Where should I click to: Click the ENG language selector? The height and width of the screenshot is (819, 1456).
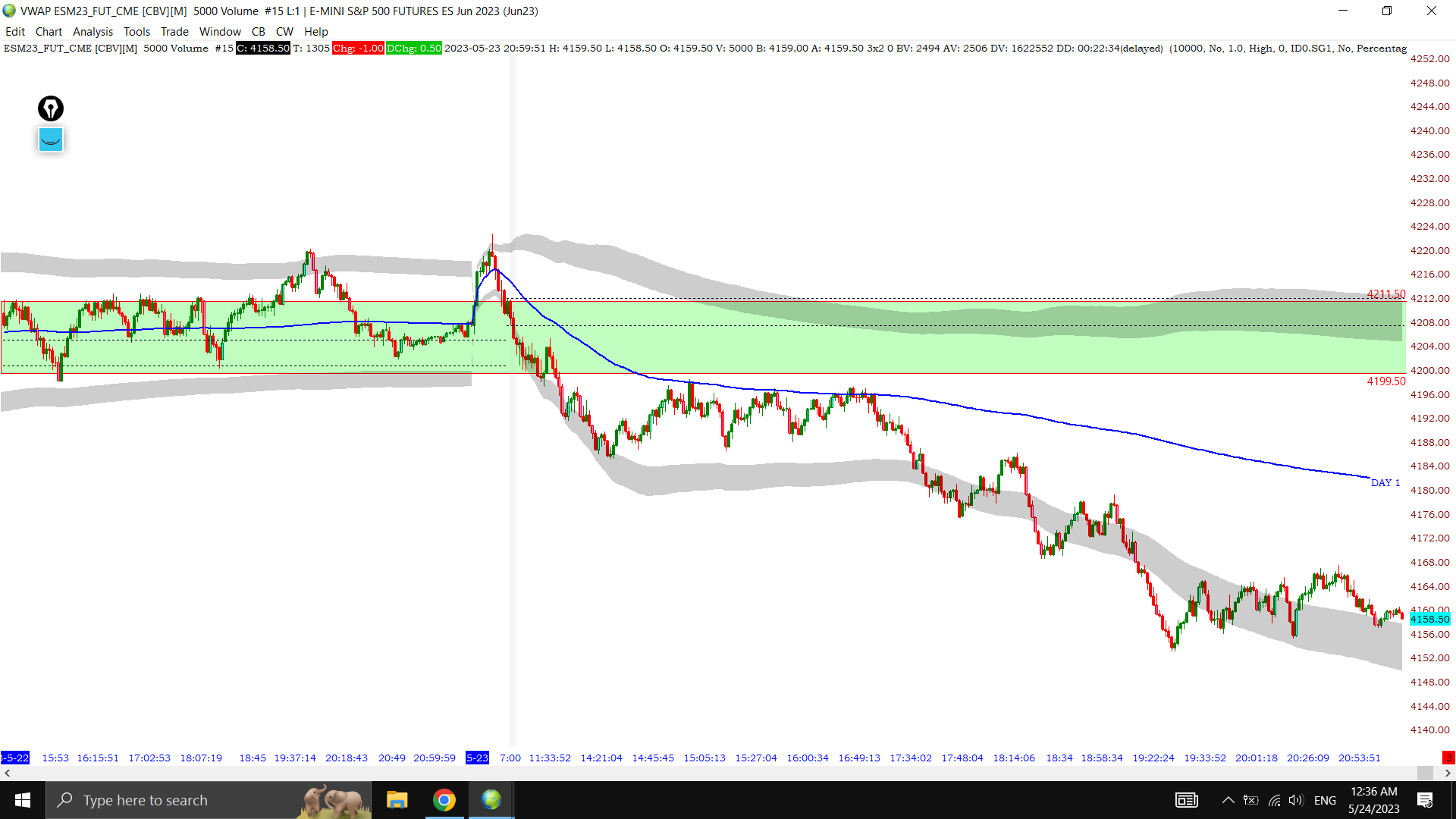click(x=1325, y=800)
